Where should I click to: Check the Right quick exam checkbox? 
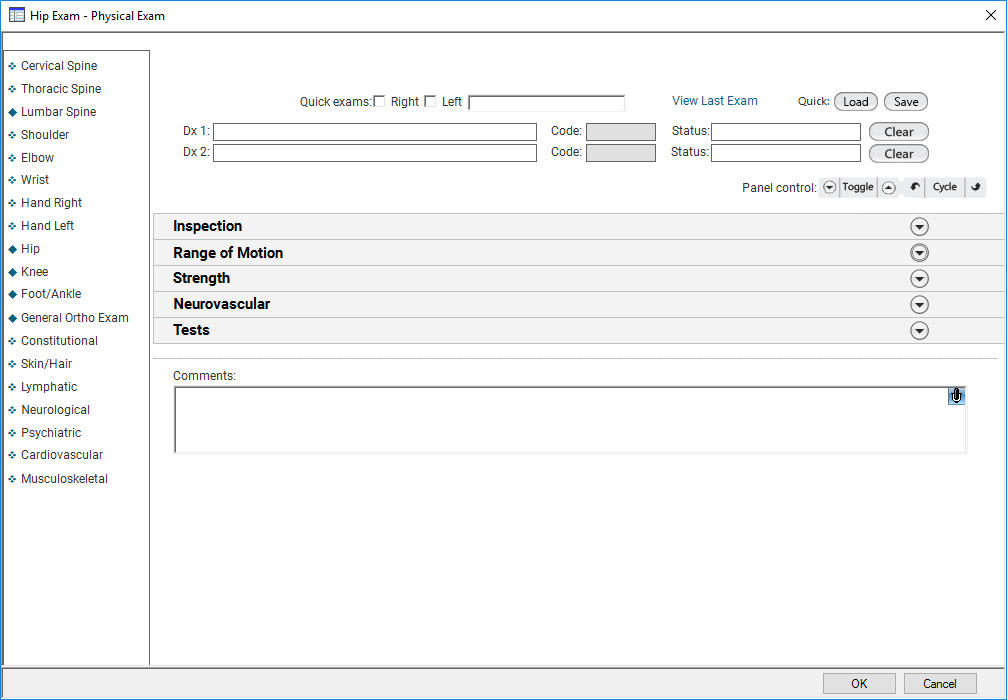[x=379, y=101]
